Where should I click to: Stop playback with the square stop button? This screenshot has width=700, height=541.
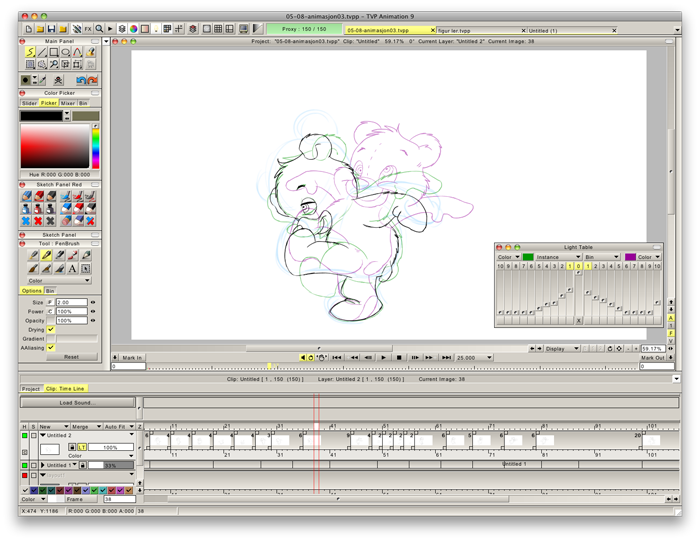(x=399, y=358)
